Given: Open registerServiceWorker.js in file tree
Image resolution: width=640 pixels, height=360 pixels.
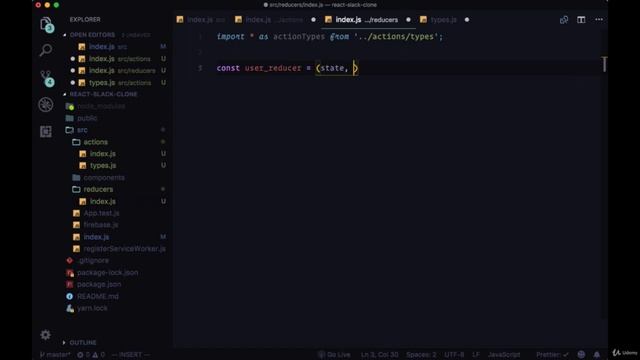Looking at the screenshot, I should 124,249.
